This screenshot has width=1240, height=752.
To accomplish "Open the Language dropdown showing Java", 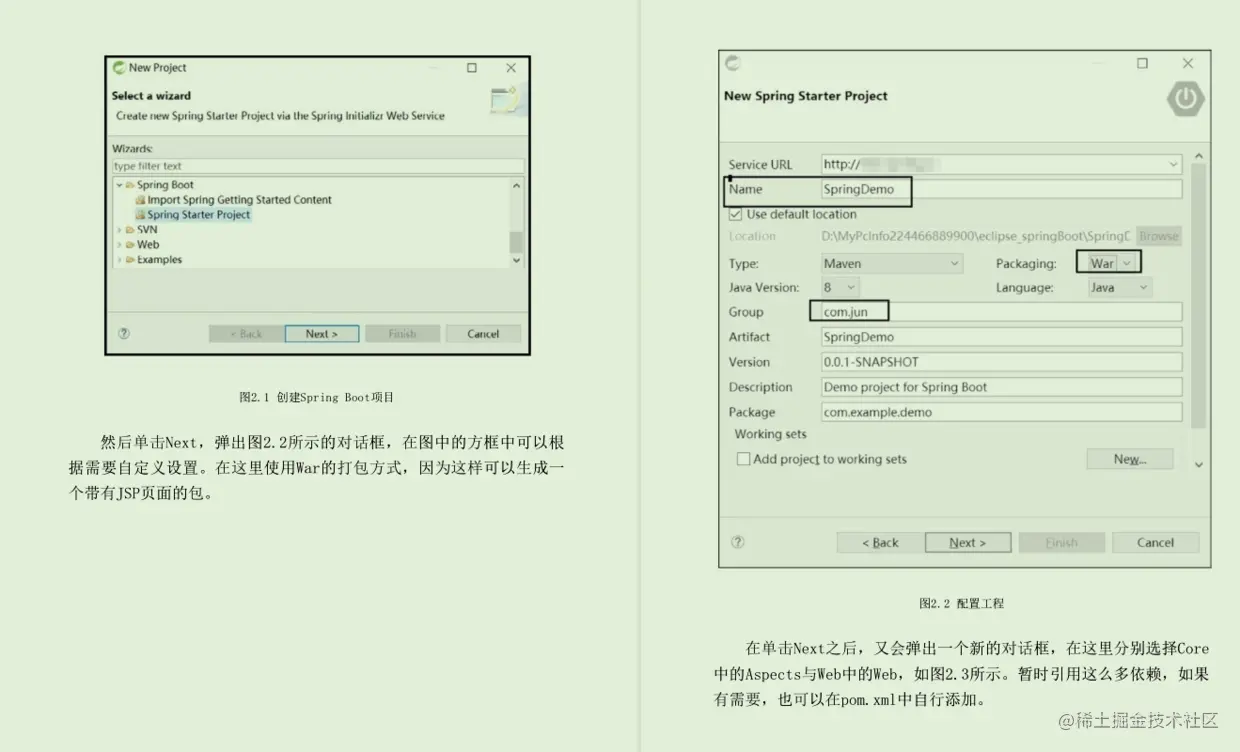I will coord(1120,288).
